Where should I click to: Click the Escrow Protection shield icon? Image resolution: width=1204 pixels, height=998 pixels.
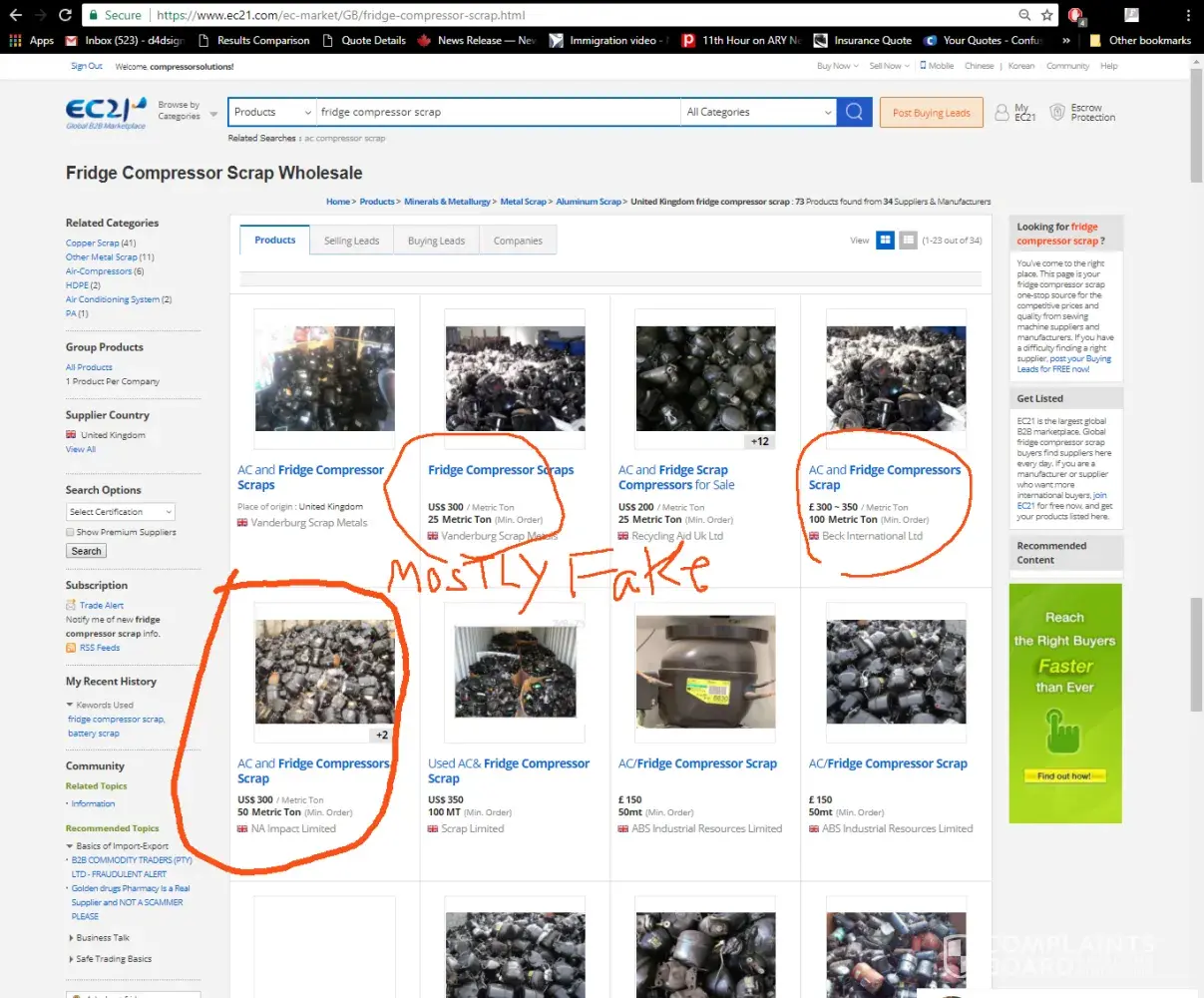(1058, 113)
